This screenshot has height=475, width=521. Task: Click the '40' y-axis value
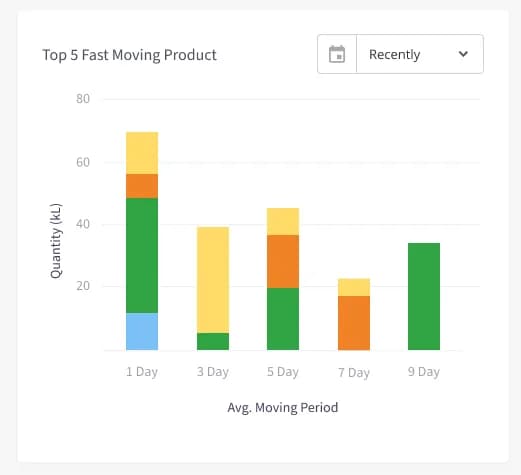[x=83, y=224]
